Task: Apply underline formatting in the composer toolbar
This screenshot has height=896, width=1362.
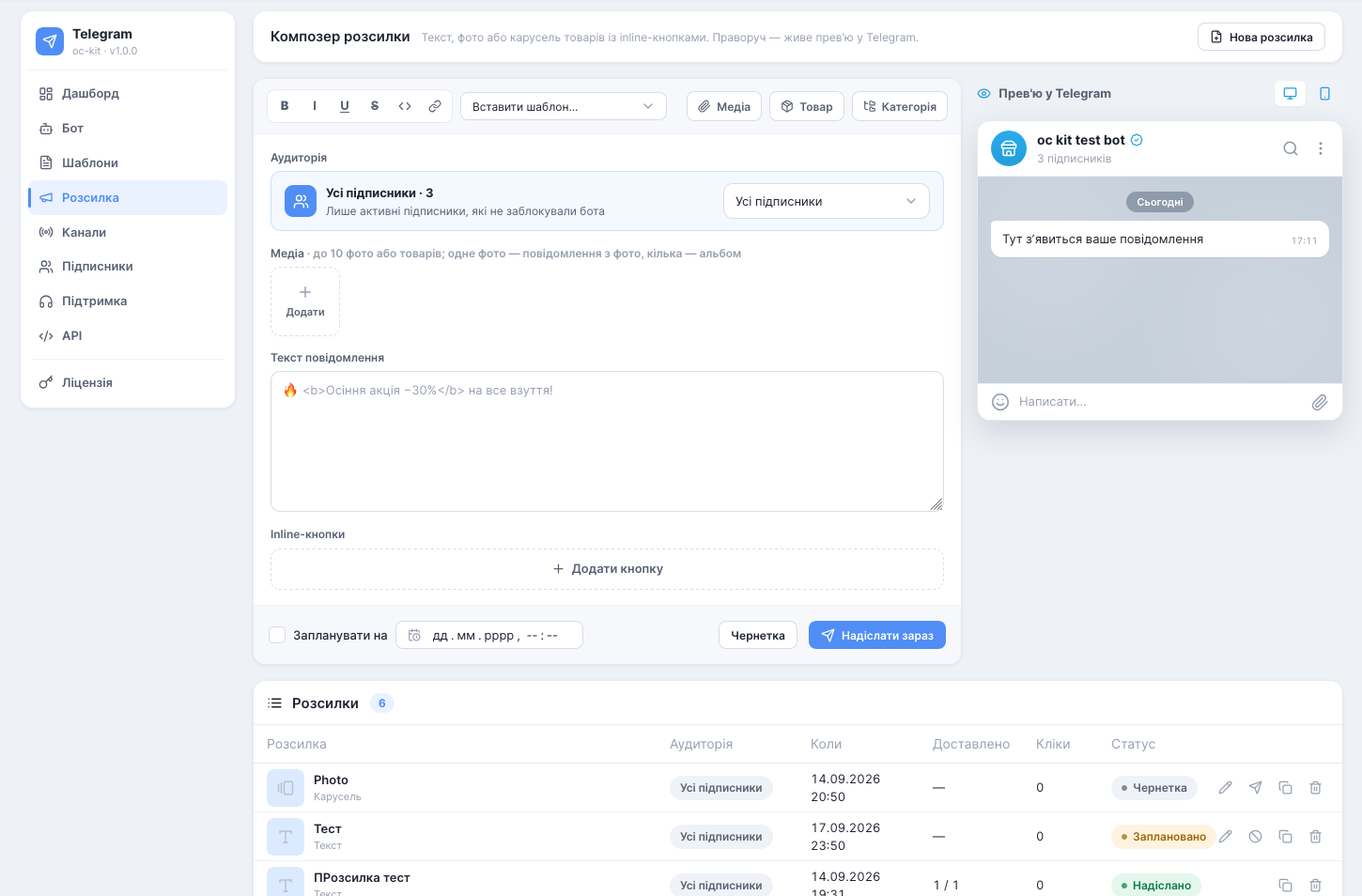Action: coord(345,106)
